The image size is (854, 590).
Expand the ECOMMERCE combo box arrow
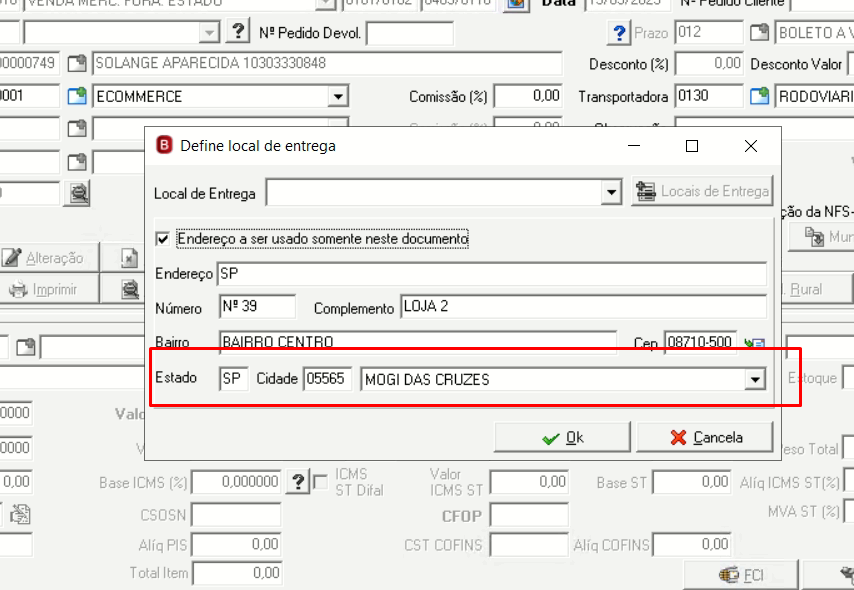(x=338, y=96)
